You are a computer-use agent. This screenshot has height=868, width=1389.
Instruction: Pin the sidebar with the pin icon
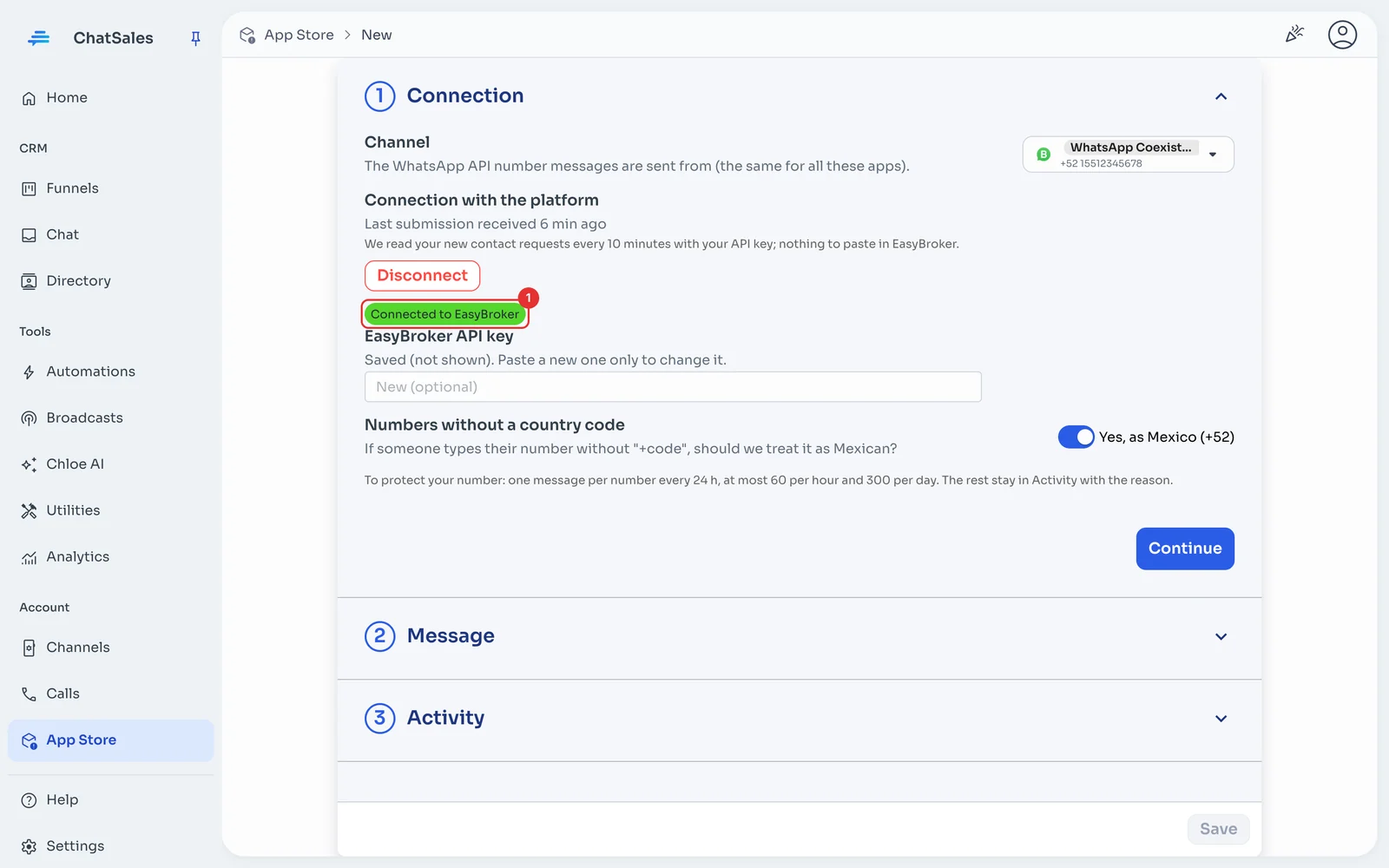(x=195, y=38)
